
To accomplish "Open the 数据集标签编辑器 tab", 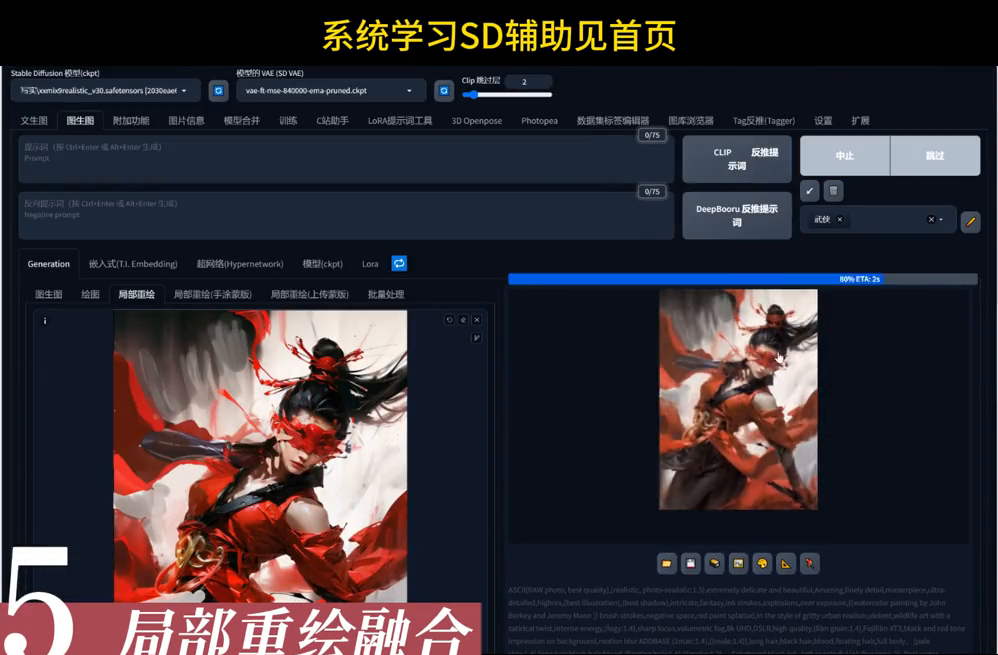I will 613,120.
